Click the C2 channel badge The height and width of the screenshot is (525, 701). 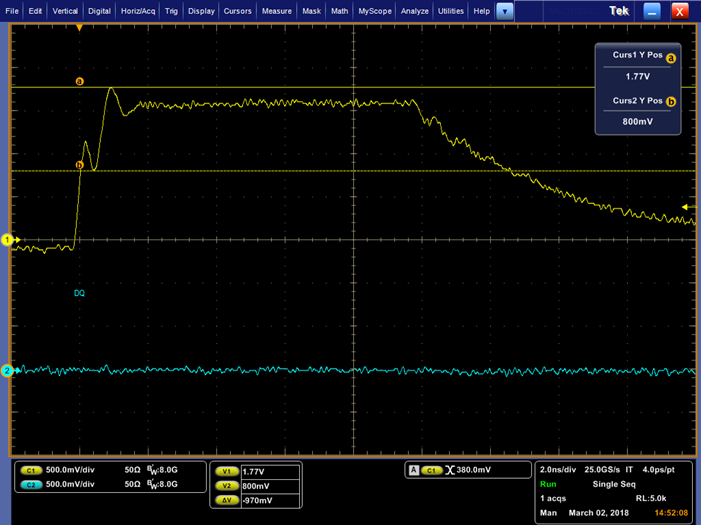[31, 485]
